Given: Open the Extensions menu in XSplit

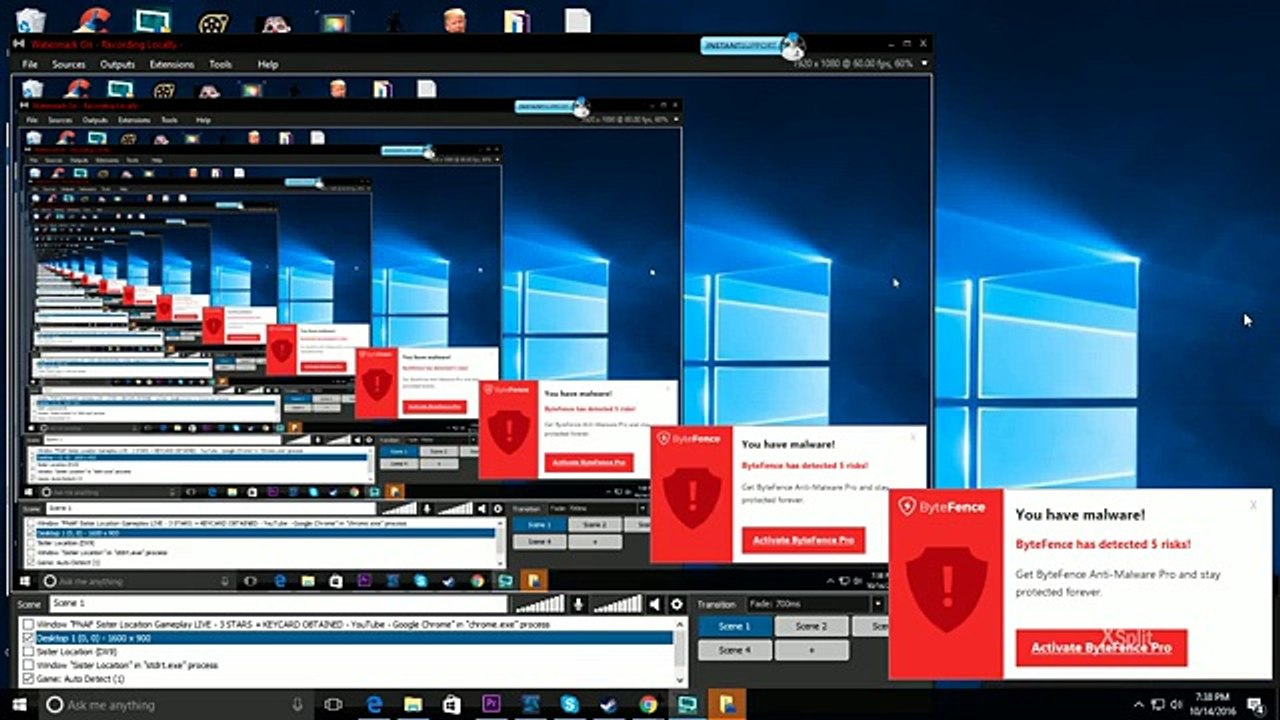Looking at the screenshot, I should click(172, 64).
